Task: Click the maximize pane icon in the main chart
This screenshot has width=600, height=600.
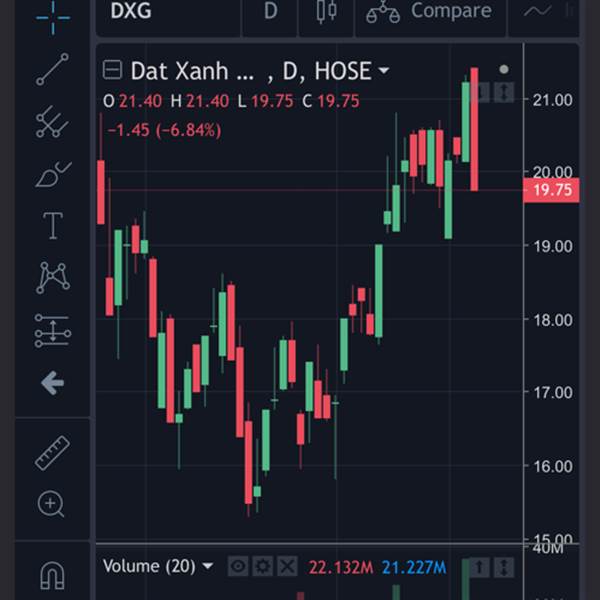Action: [504, 93]
